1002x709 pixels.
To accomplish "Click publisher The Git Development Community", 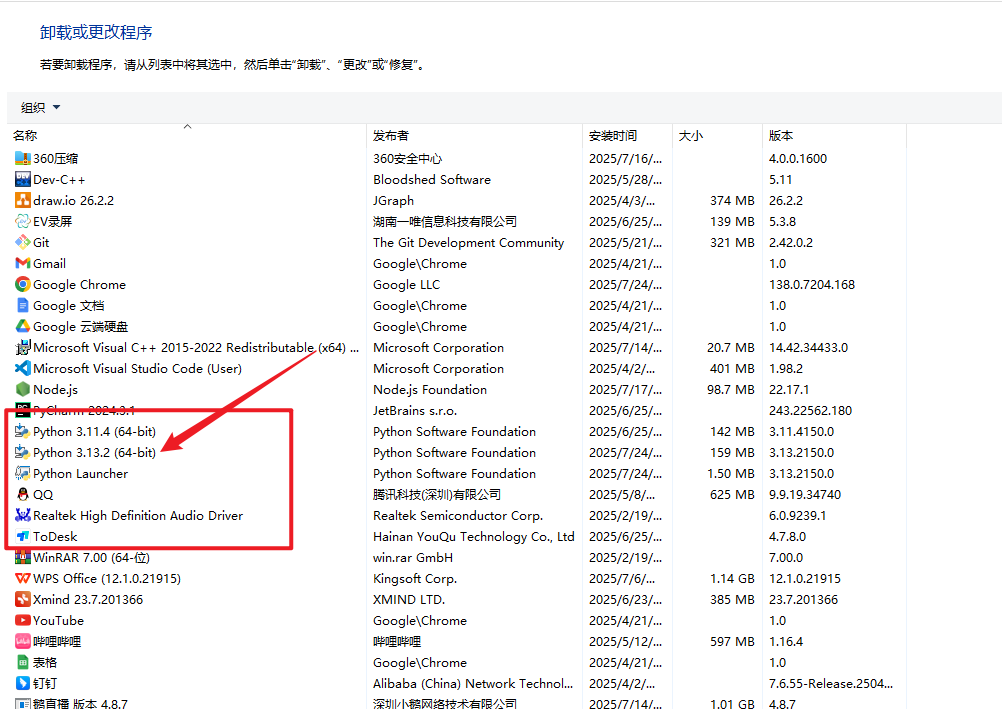I will pos(468,242).
